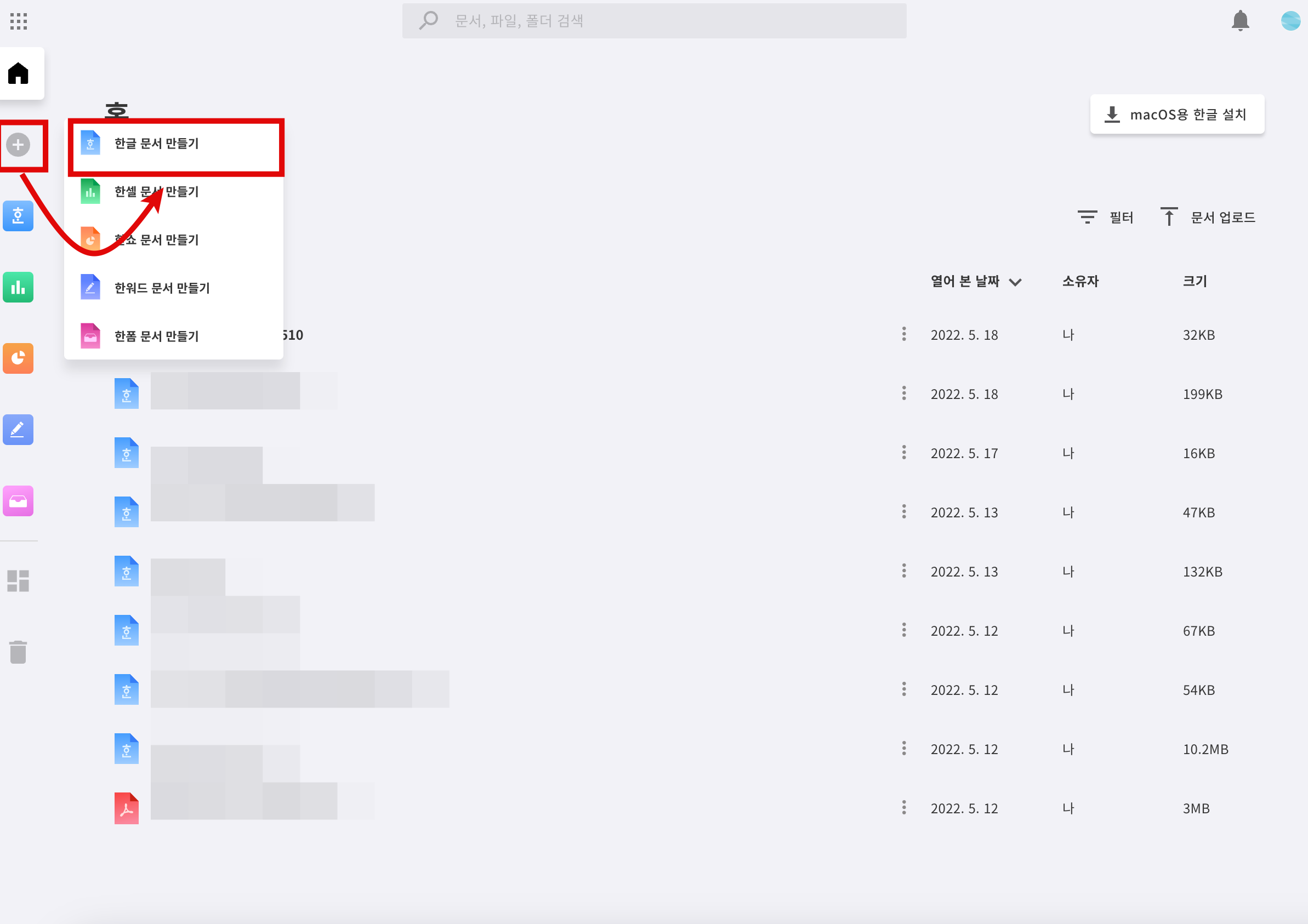
Task: Open Hancell spreadsheet app in sidebar
Action: [x=18, y=287]
